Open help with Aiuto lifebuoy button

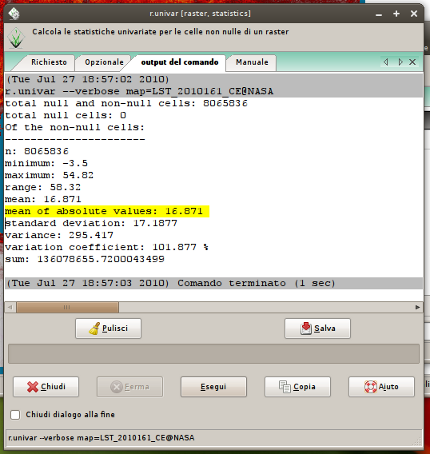381,387
